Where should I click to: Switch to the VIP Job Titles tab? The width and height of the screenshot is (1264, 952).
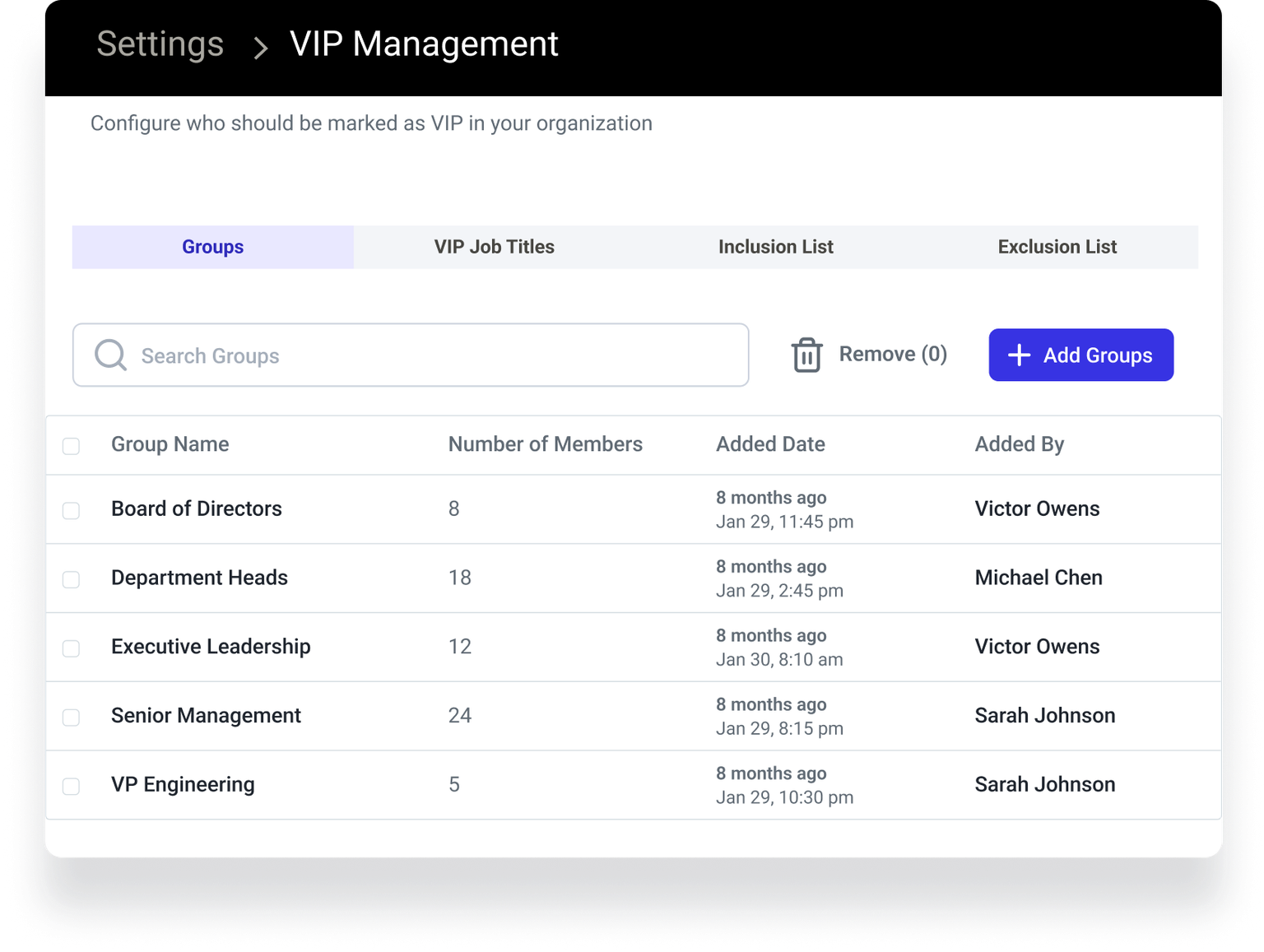pyautogui.click(x=494, y=247)
